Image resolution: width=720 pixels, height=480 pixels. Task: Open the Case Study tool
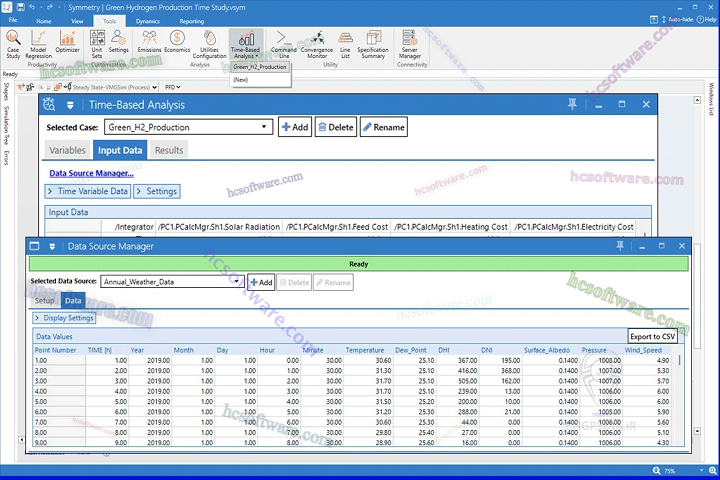coord(13,44)
